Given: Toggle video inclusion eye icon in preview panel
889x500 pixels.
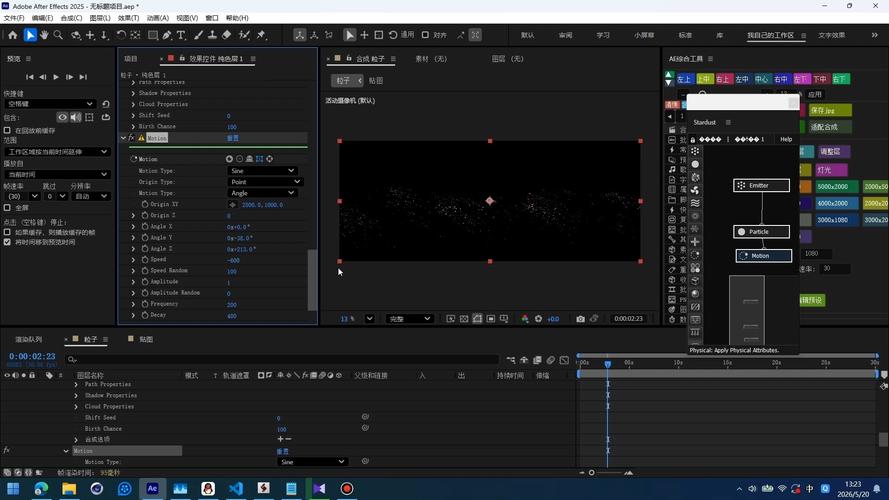Looking at the screenshot, I should tap(62, 117).
